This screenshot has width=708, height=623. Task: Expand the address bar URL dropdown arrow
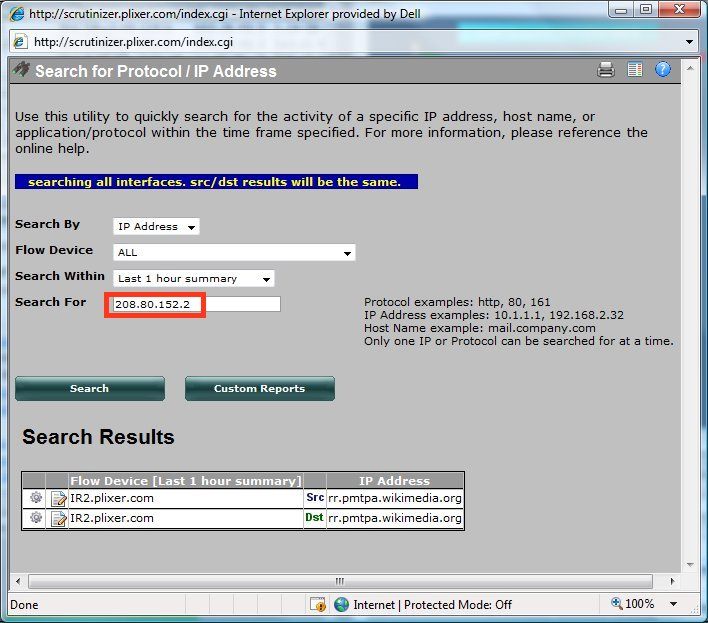coord(689,42)
